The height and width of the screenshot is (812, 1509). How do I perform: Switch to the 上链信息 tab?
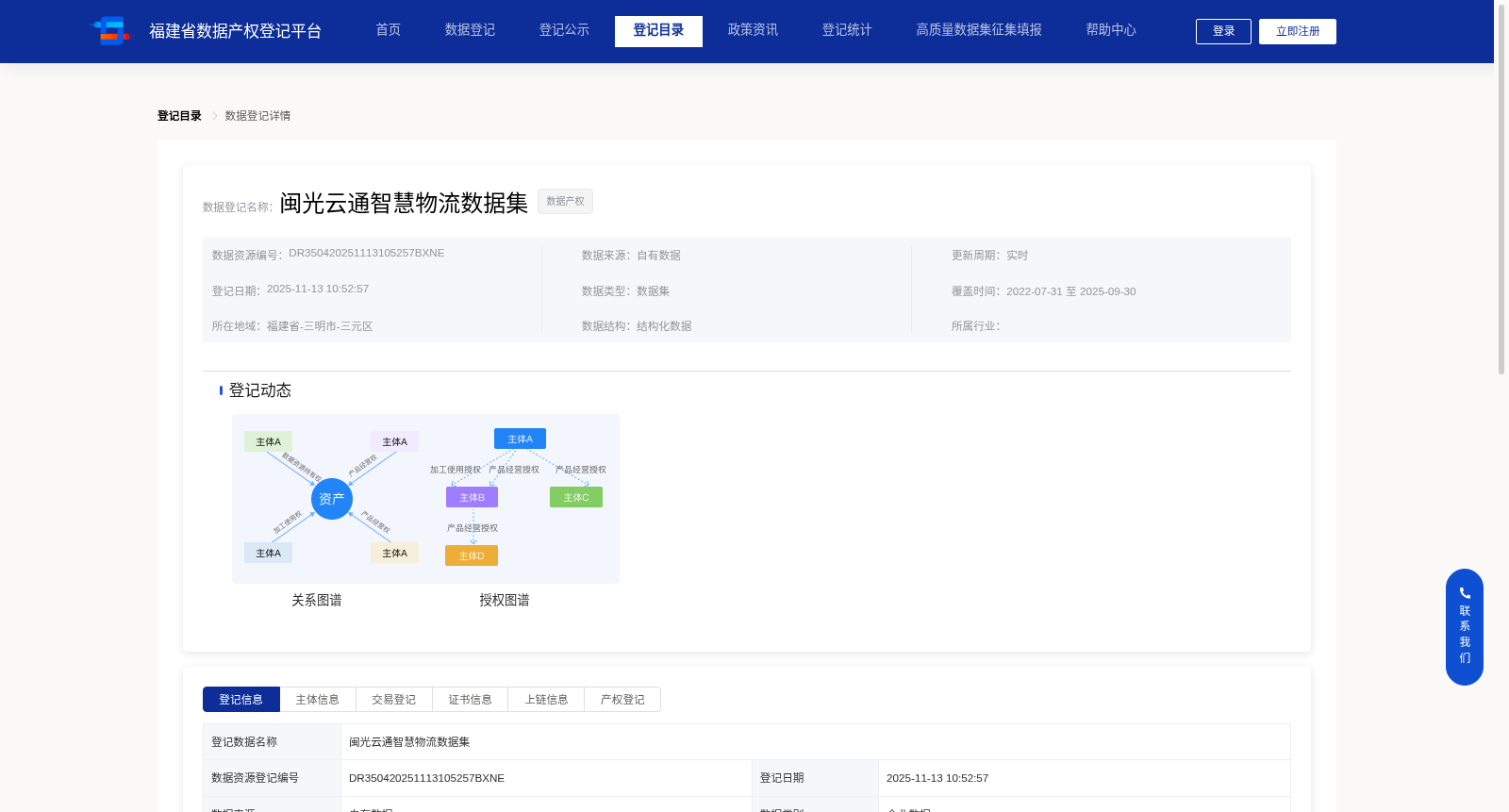547,700
